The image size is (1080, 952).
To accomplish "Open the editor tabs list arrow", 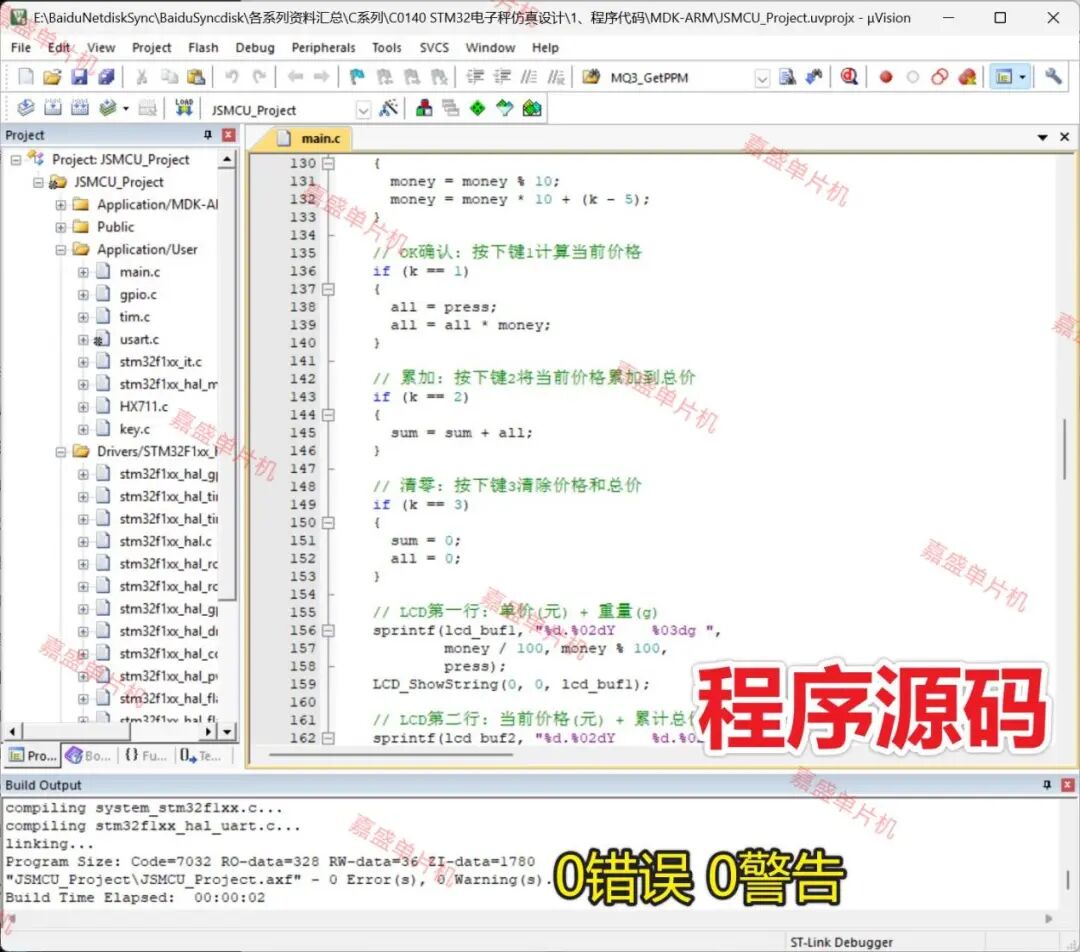I will 1043,138.
